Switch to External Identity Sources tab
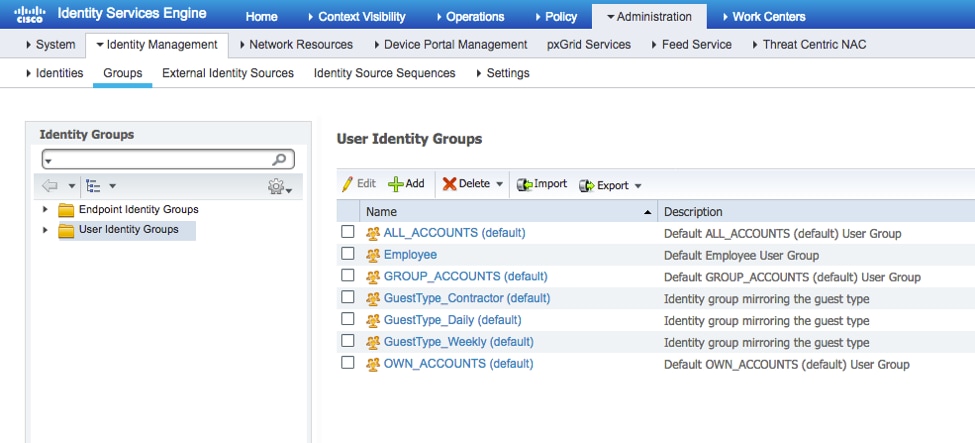 tap(228, 73)
